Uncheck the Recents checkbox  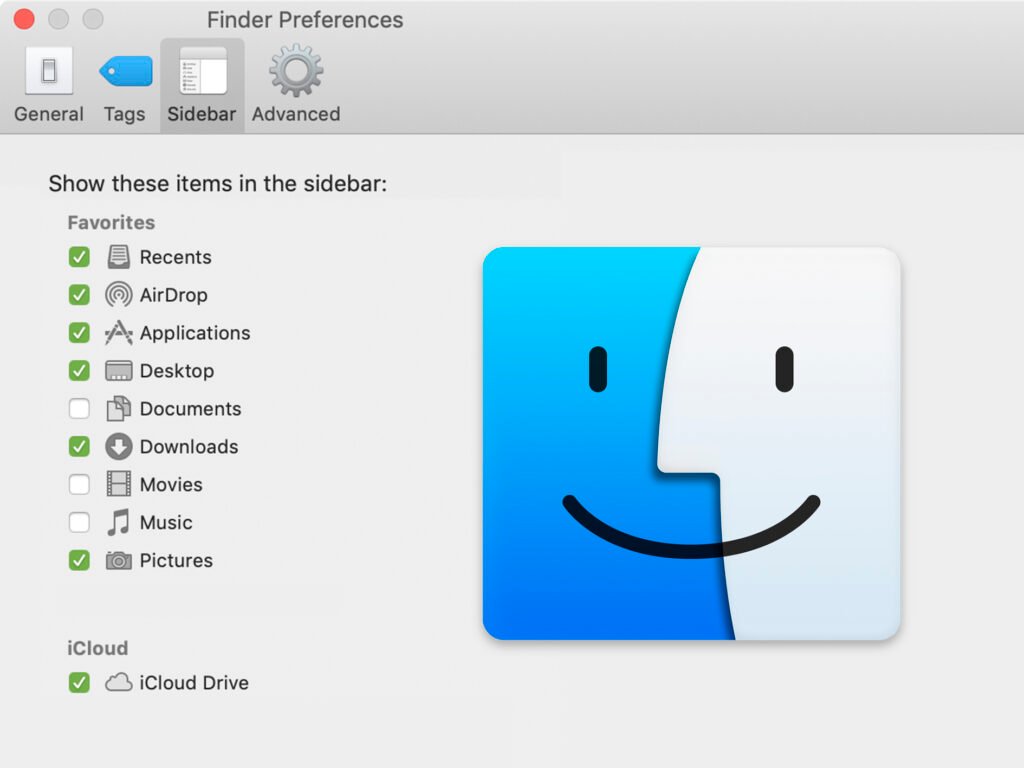click(x=79, y=257)
